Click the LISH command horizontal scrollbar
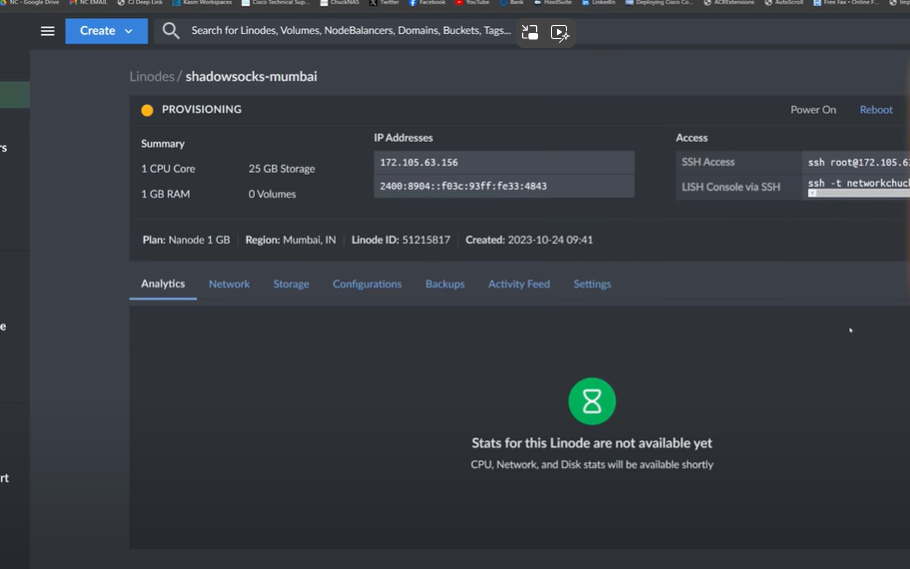The width and height of the screenshot is (910, 569). click(x=859, y=193)
